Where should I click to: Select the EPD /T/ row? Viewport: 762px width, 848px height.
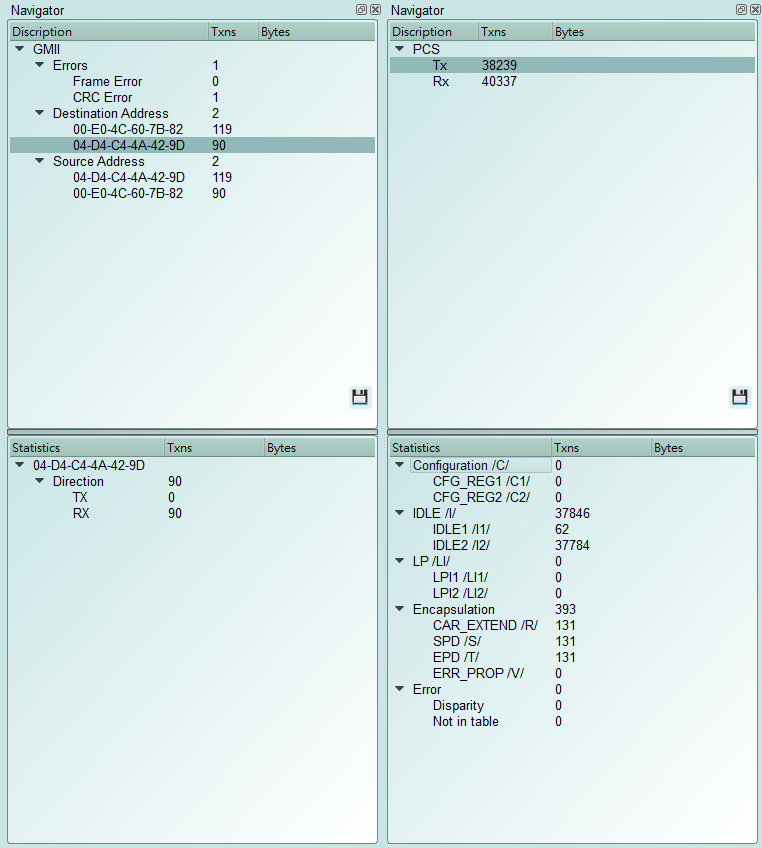pyautogui.click(x=572, y=658)
